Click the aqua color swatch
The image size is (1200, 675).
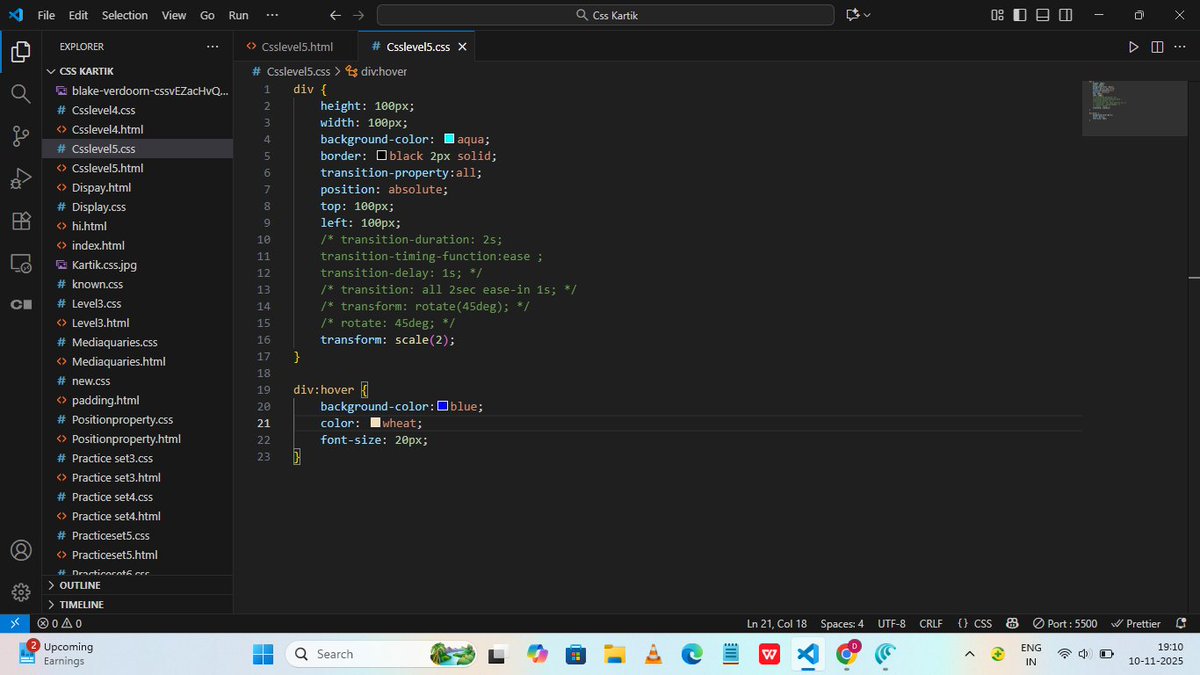coord(449,139)
